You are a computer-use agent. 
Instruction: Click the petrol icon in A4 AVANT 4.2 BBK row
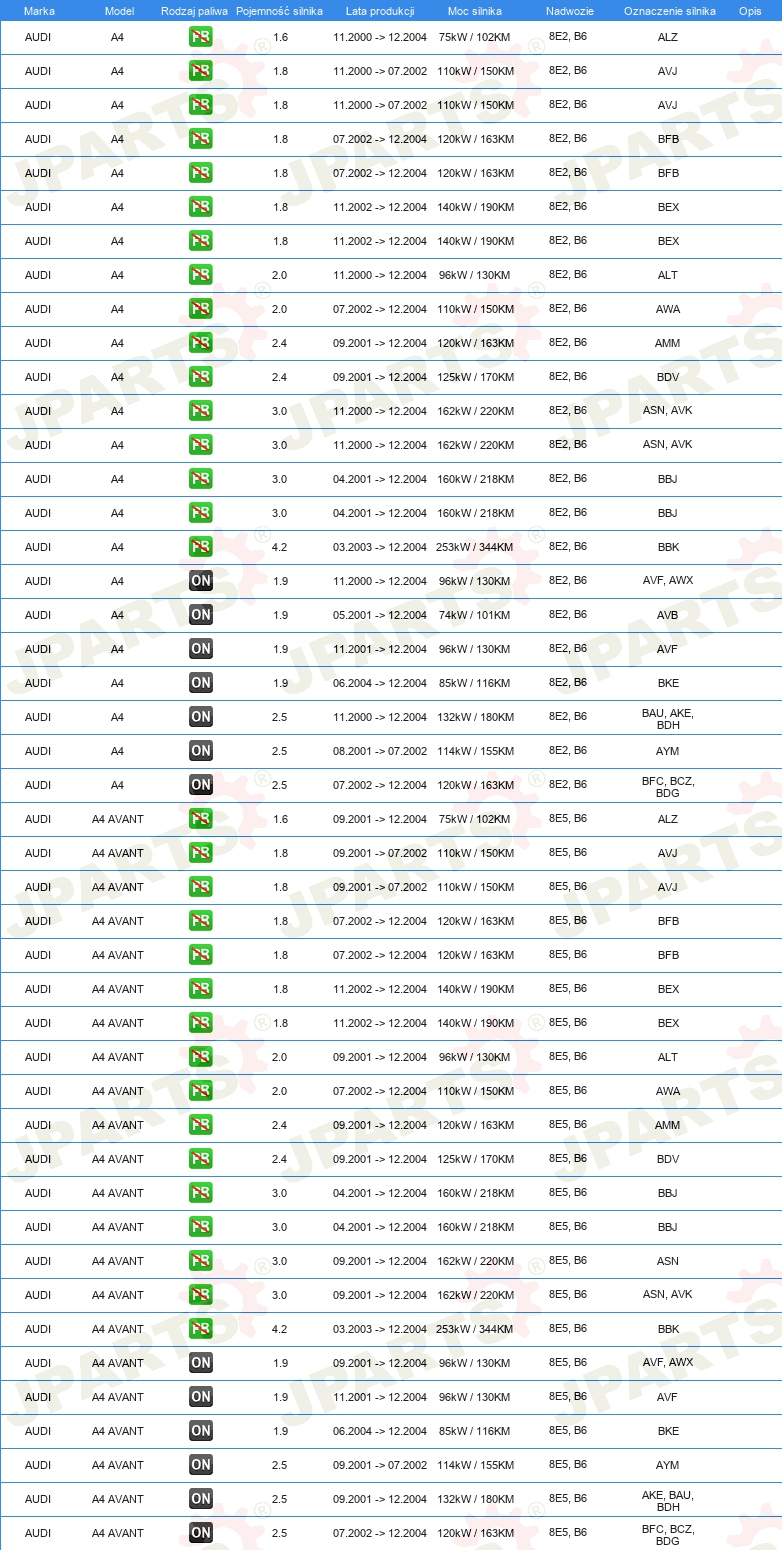201,1330
